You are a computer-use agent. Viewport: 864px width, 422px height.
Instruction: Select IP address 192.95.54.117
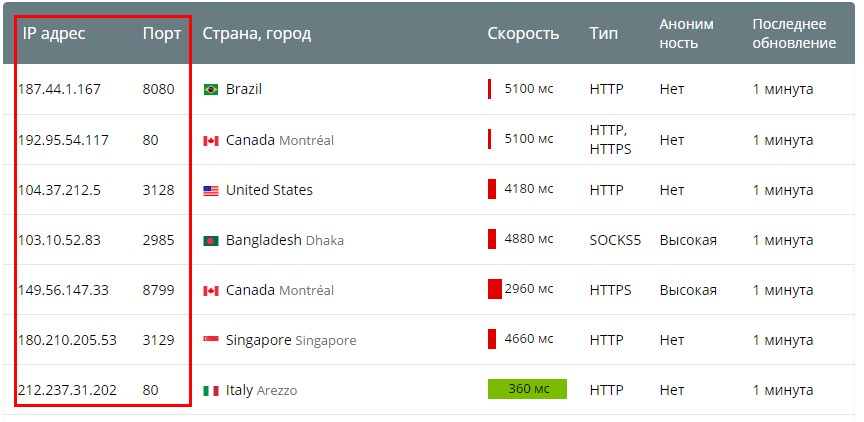tap(63, 140)
